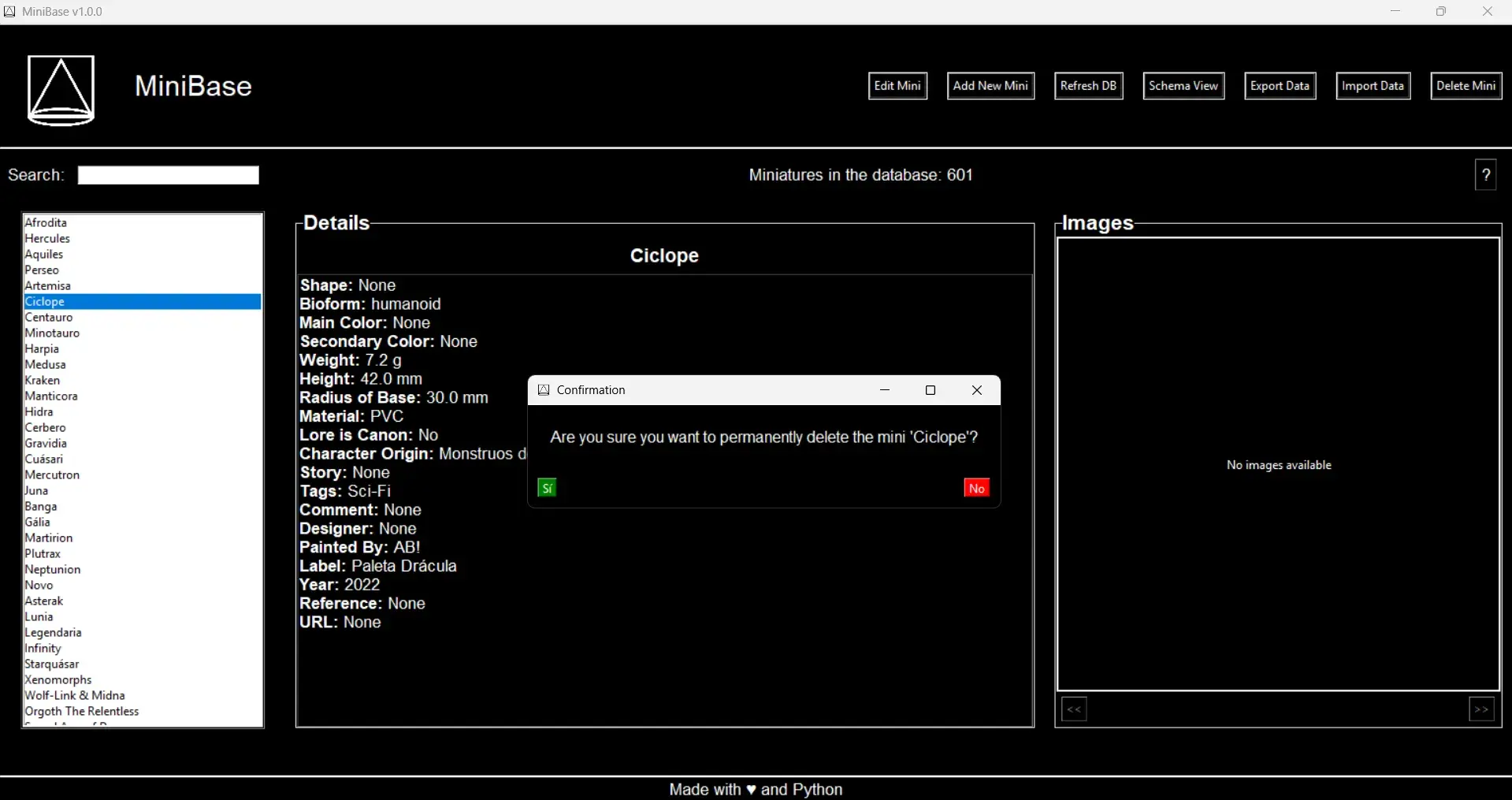Select Manticora in the mini list
Screen dimensions: 1512x800
tap(143, 396)
